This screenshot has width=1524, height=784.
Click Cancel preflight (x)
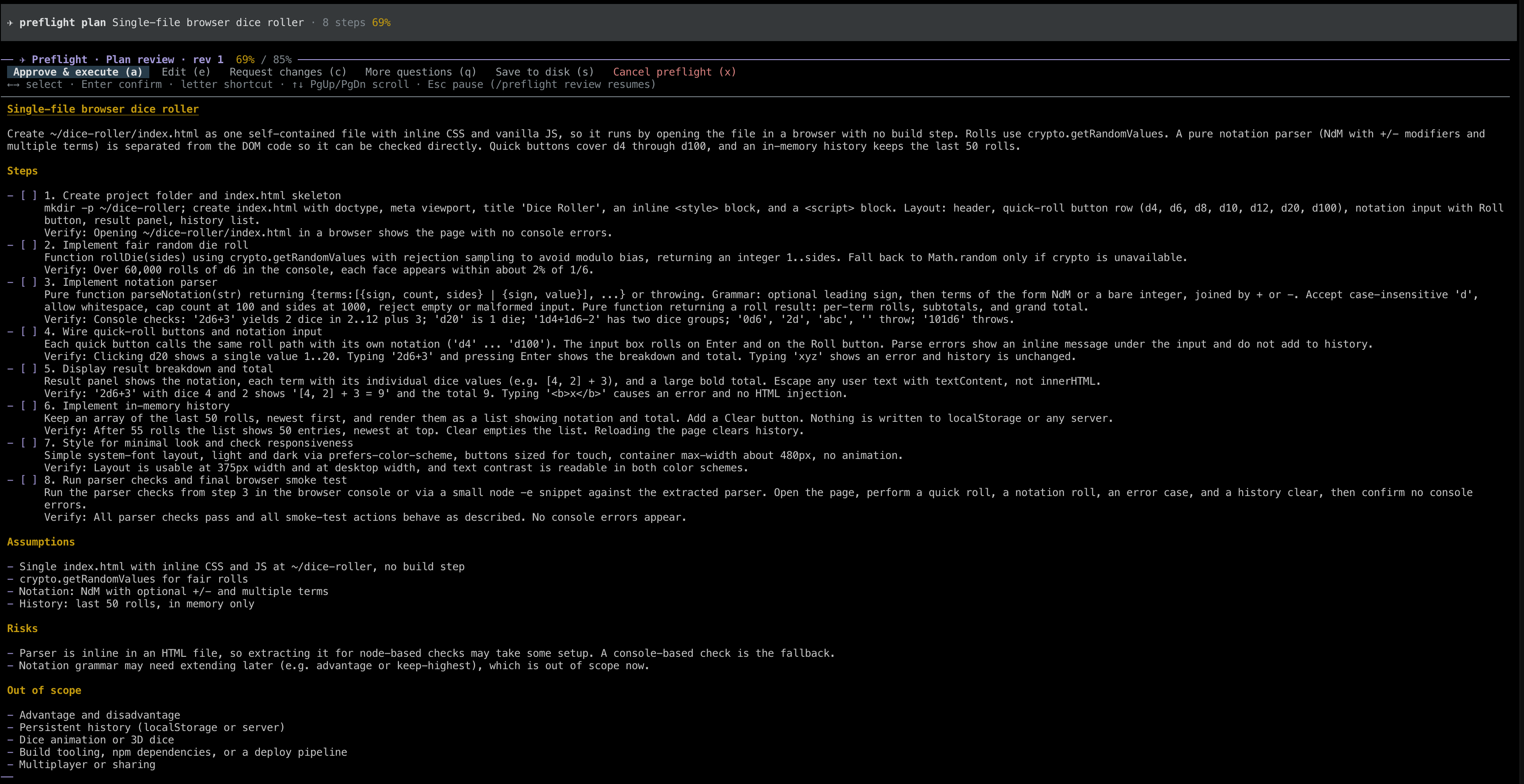point(675,72)
